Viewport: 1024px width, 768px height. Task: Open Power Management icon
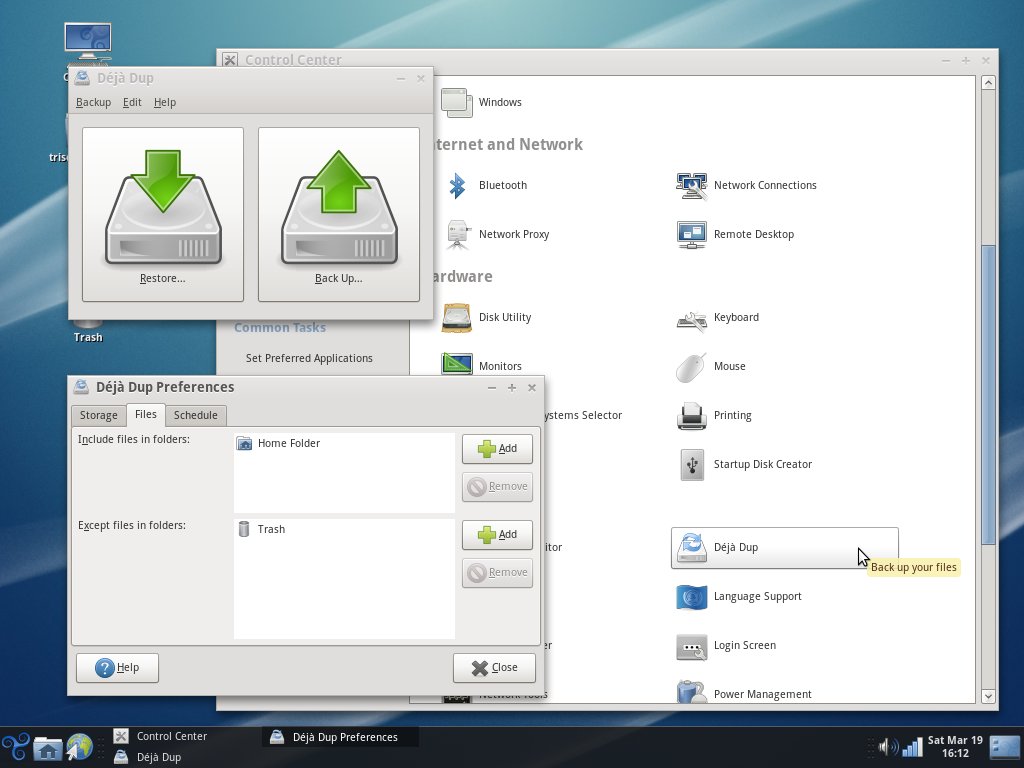(691, 691)
